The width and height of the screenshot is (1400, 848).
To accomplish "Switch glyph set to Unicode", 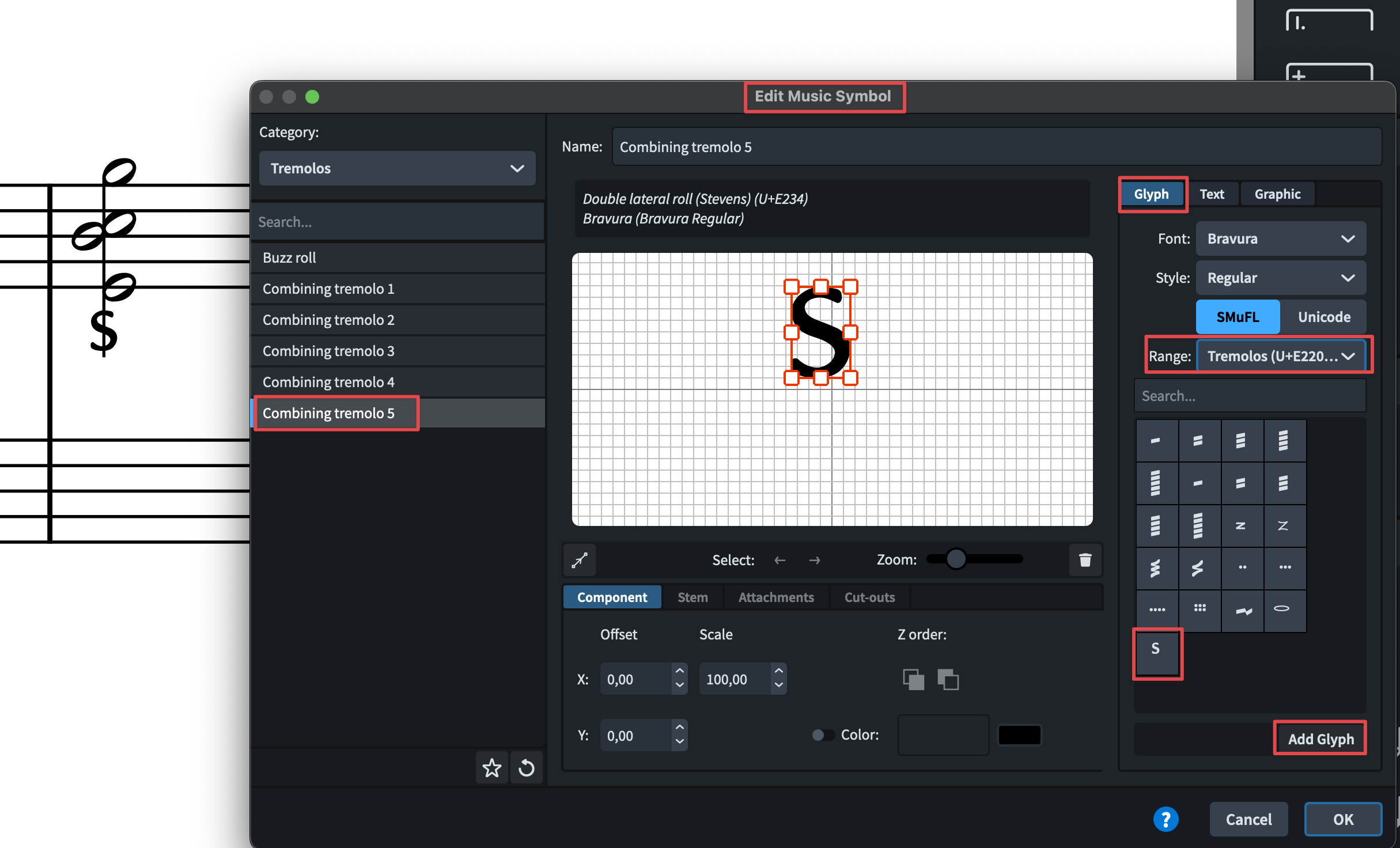I will [1323, 317].
